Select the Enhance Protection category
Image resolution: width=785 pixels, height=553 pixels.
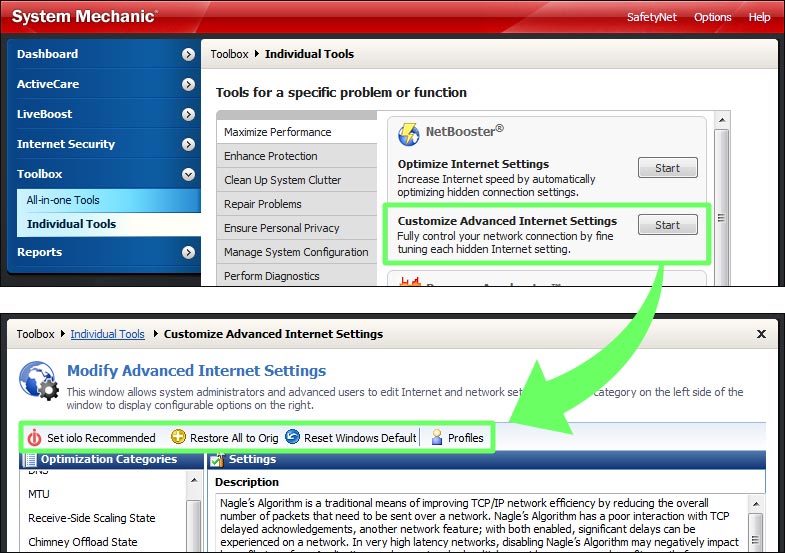[x=297, y=156]
